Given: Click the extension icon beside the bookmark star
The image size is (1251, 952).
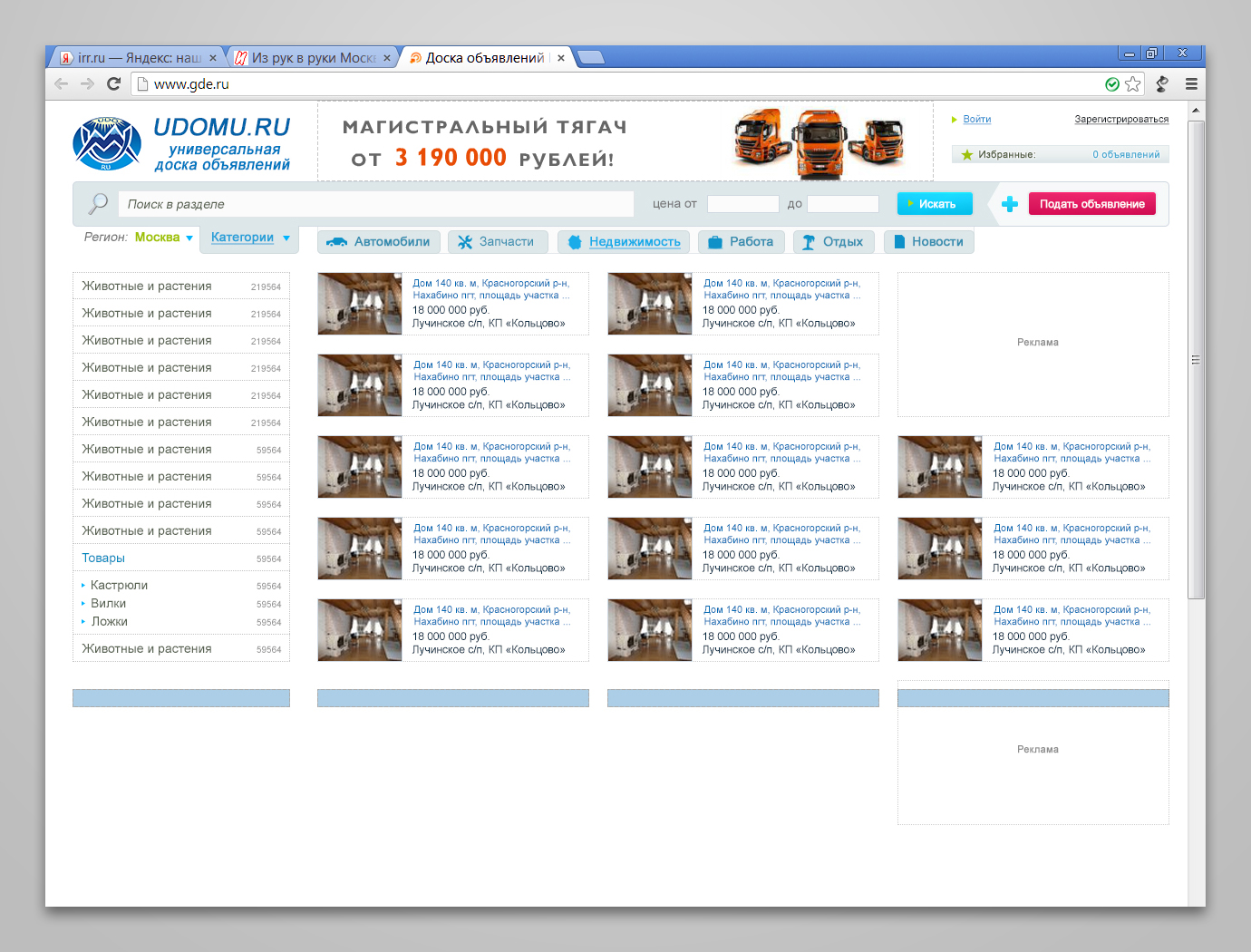Looking at the screenshot, I should tap(1162, 83).
